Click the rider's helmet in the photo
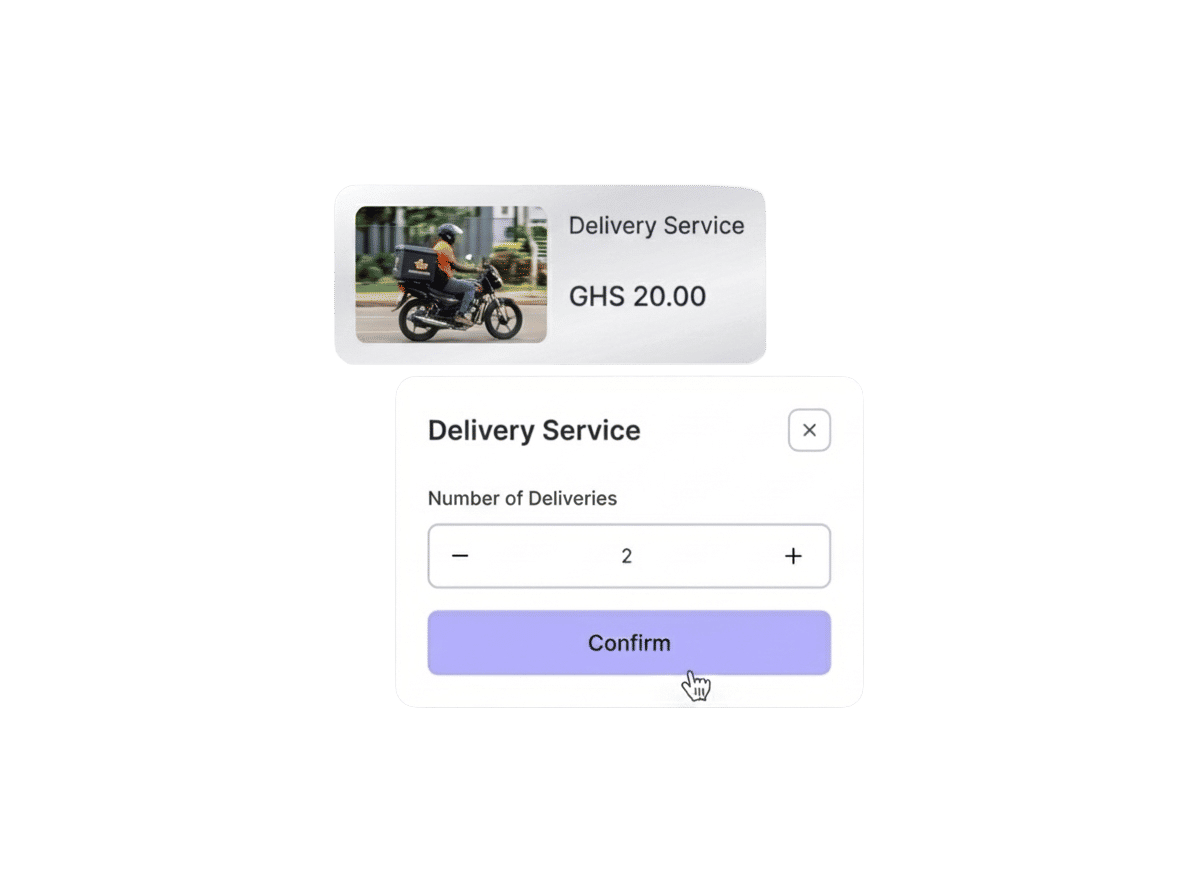 (450, 234)
